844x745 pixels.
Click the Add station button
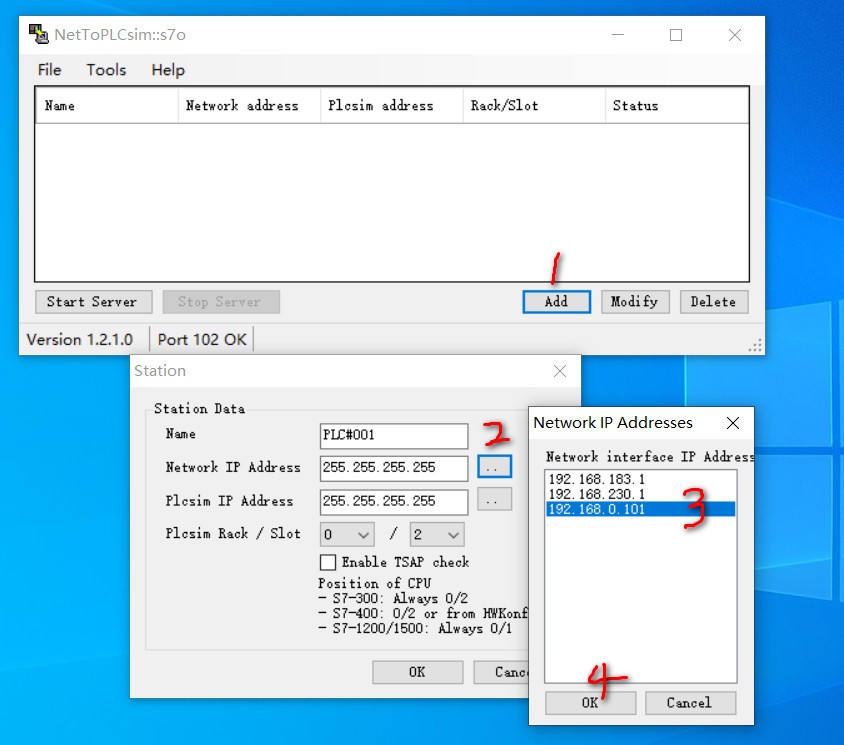click(556, 302)
